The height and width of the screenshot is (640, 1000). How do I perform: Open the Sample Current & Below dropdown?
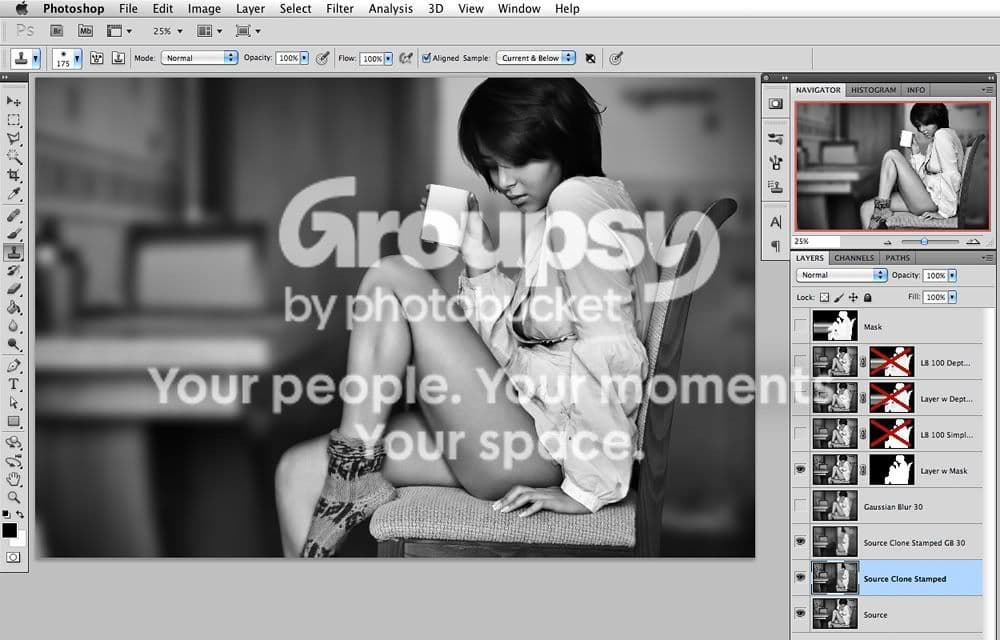pos(536,58)
